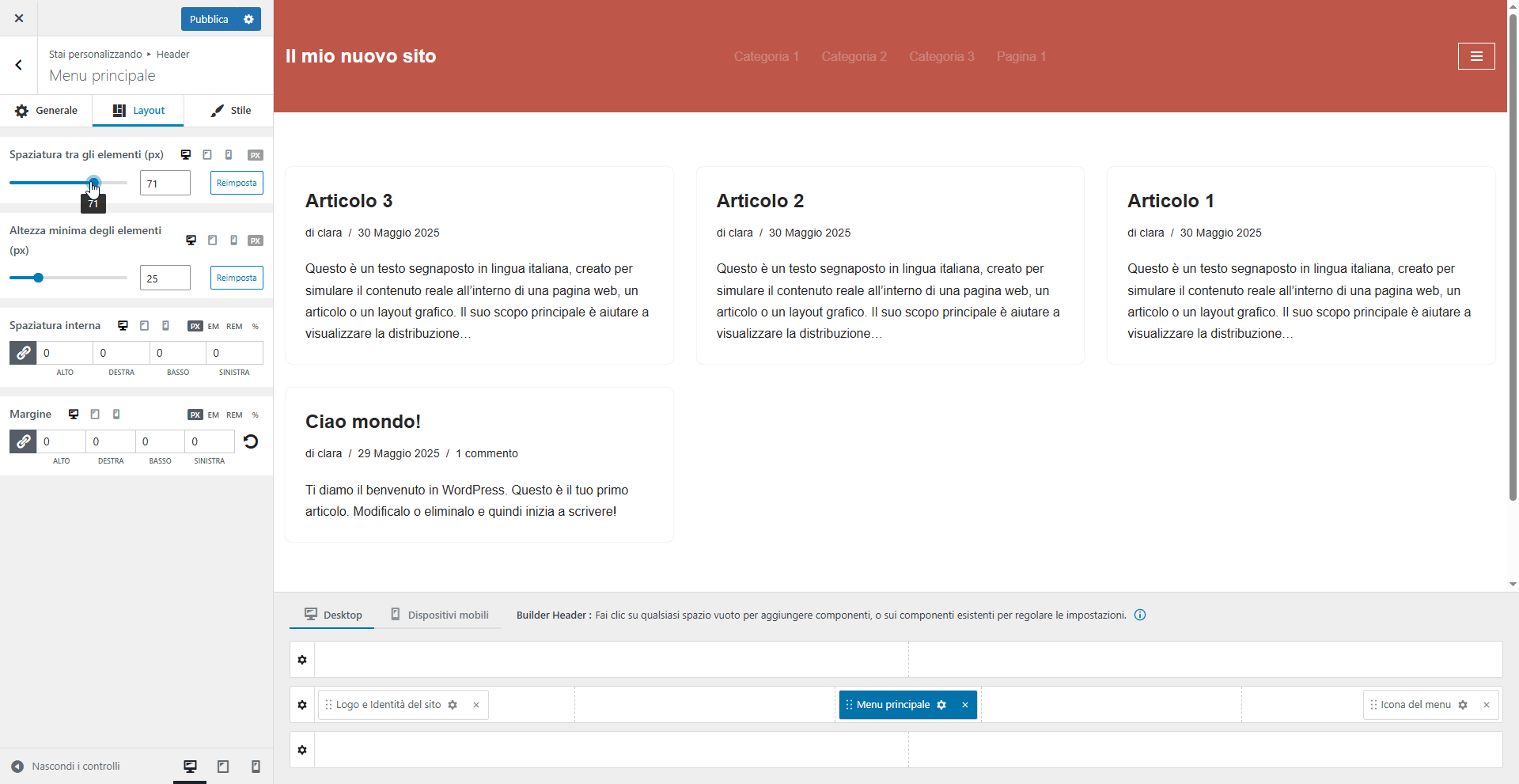Select EM unit for Margine
The height and width of the screenshot is (784, 1519).
pos(214,415)
